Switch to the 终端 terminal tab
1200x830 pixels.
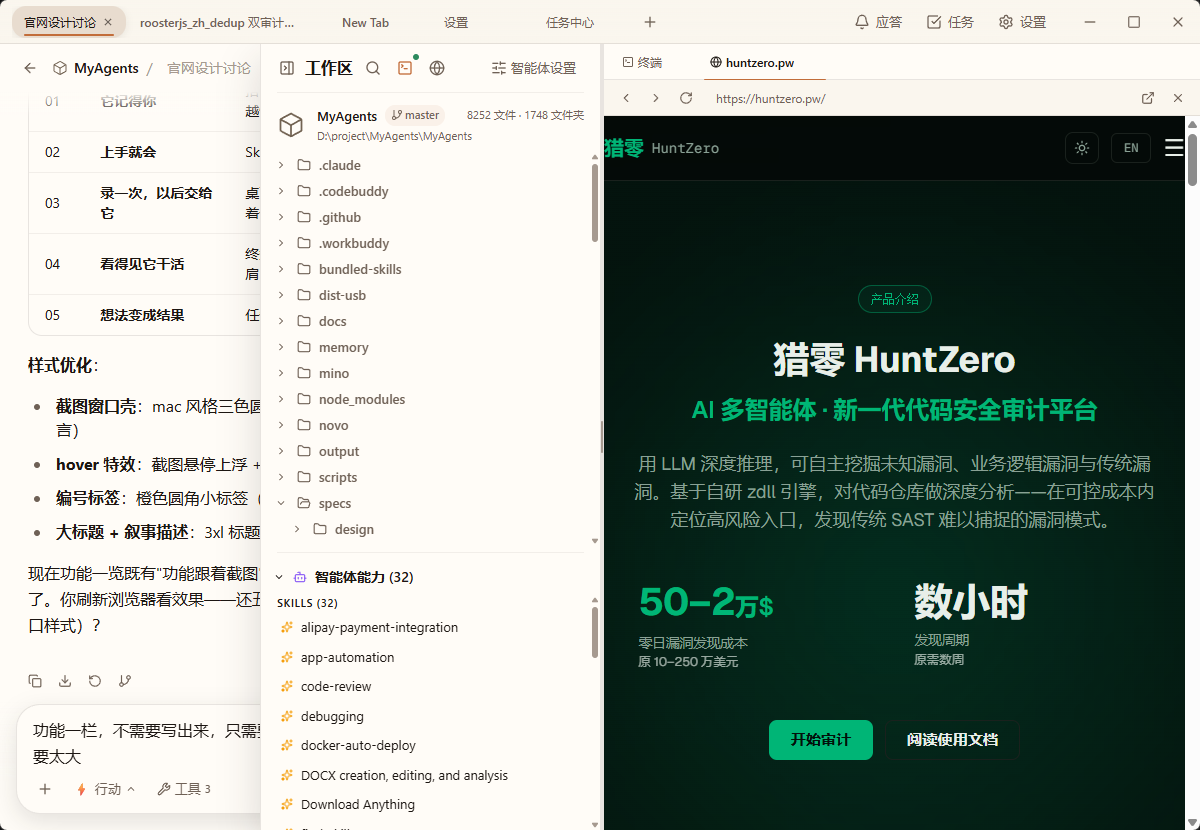[642, 62]
